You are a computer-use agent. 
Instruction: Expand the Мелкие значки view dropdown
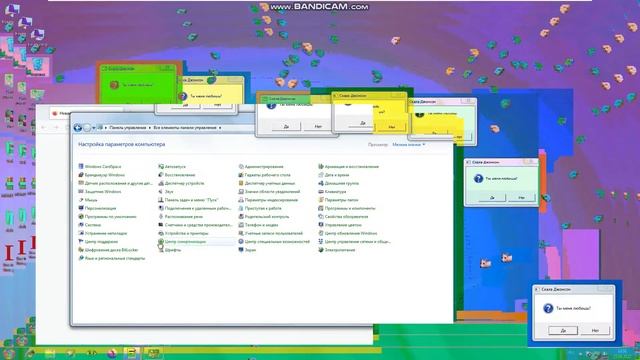coord(409,144)
